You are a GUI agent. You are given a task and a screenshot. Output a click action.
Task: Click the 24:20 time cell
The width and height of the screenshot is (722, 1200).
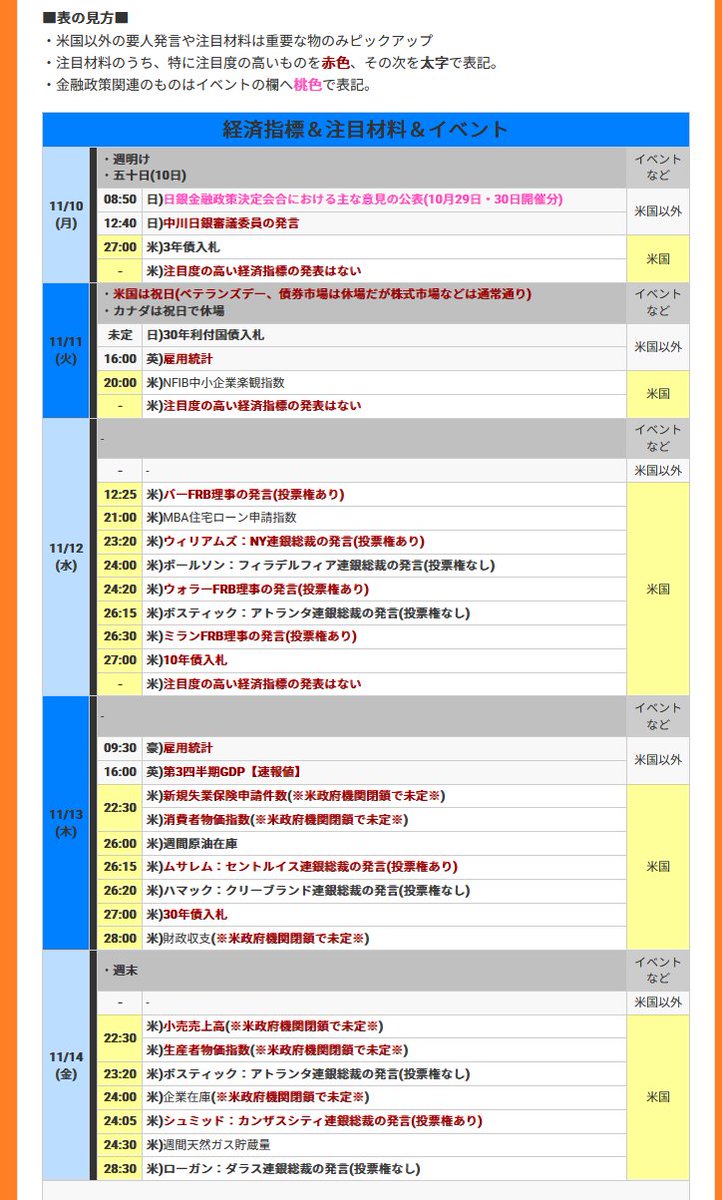tap(120, 589)
